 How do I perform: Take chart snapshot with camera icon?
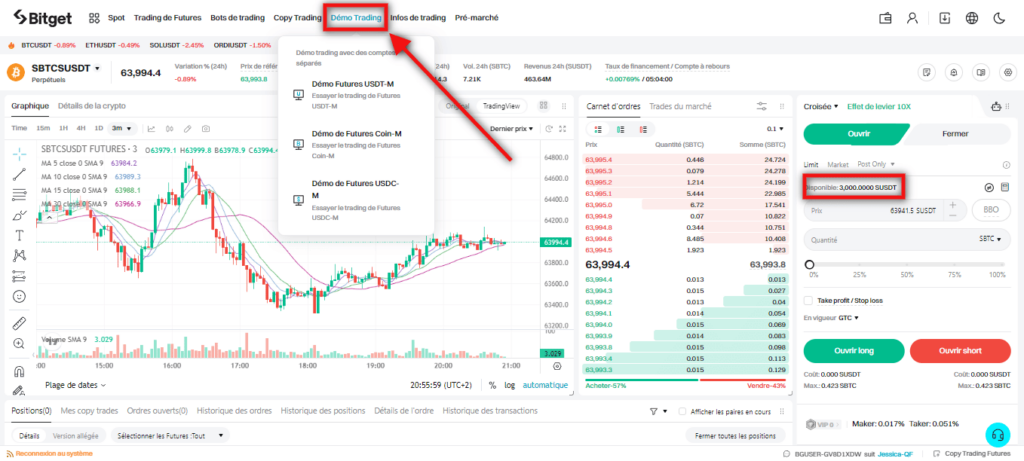206,129
